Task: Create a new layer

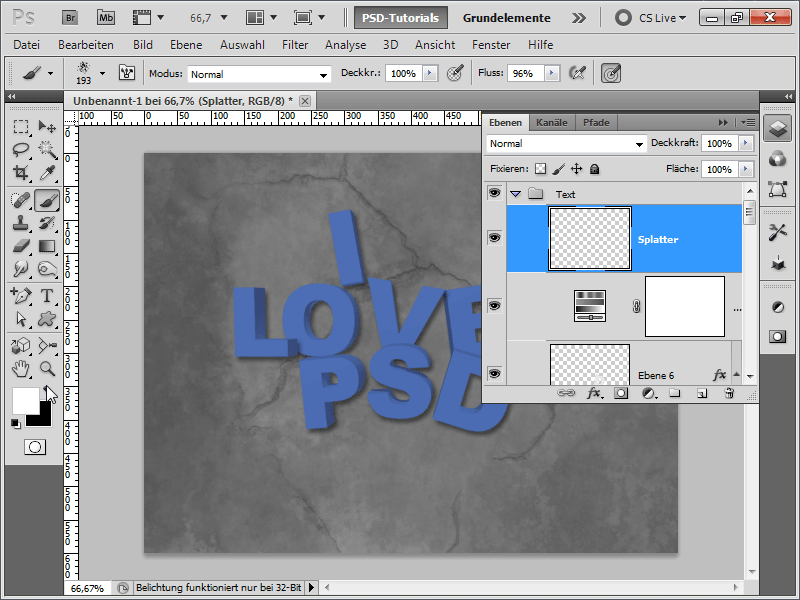Action: pos(702,393)
